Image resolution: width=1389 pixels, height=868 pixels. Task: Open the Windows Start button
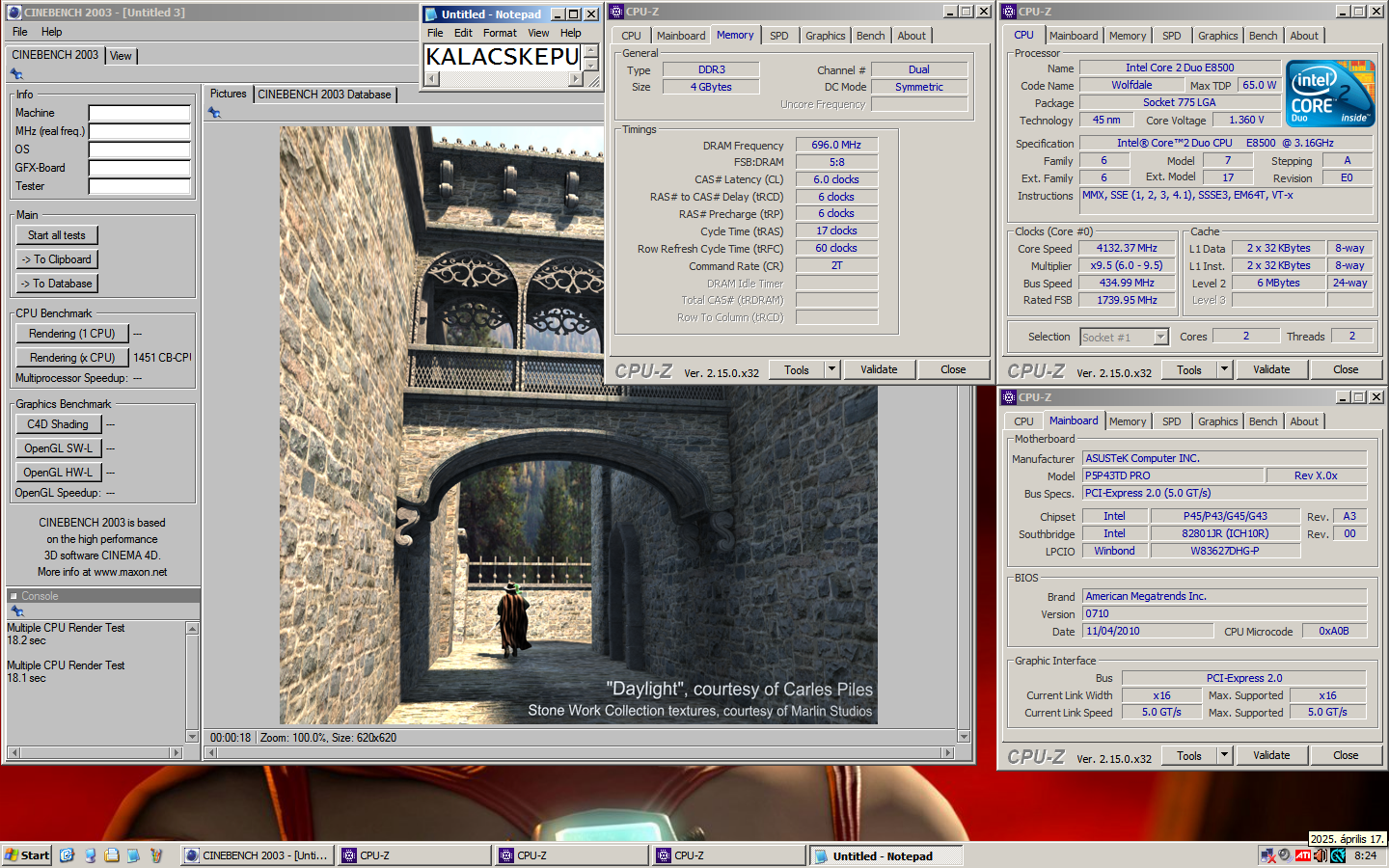(x=27, y=855)
